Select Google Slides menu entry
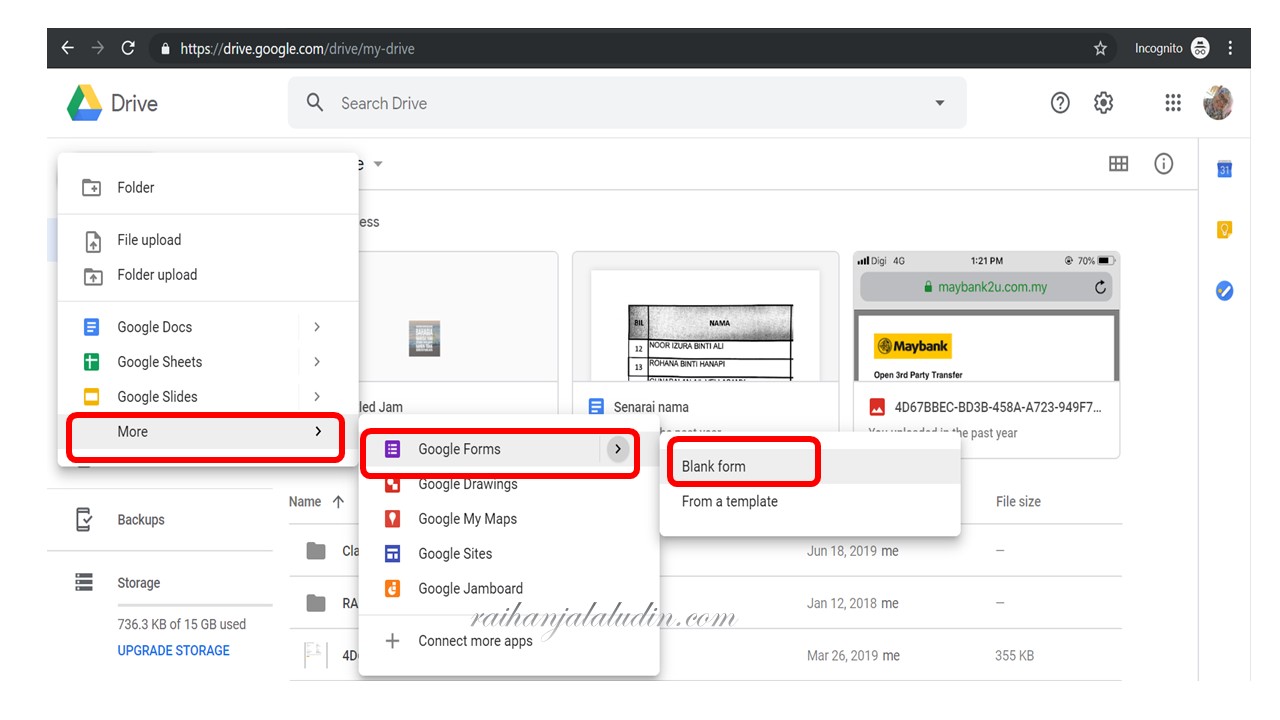The width and height of the screenshot is (1280, 720). click(208, 397)
